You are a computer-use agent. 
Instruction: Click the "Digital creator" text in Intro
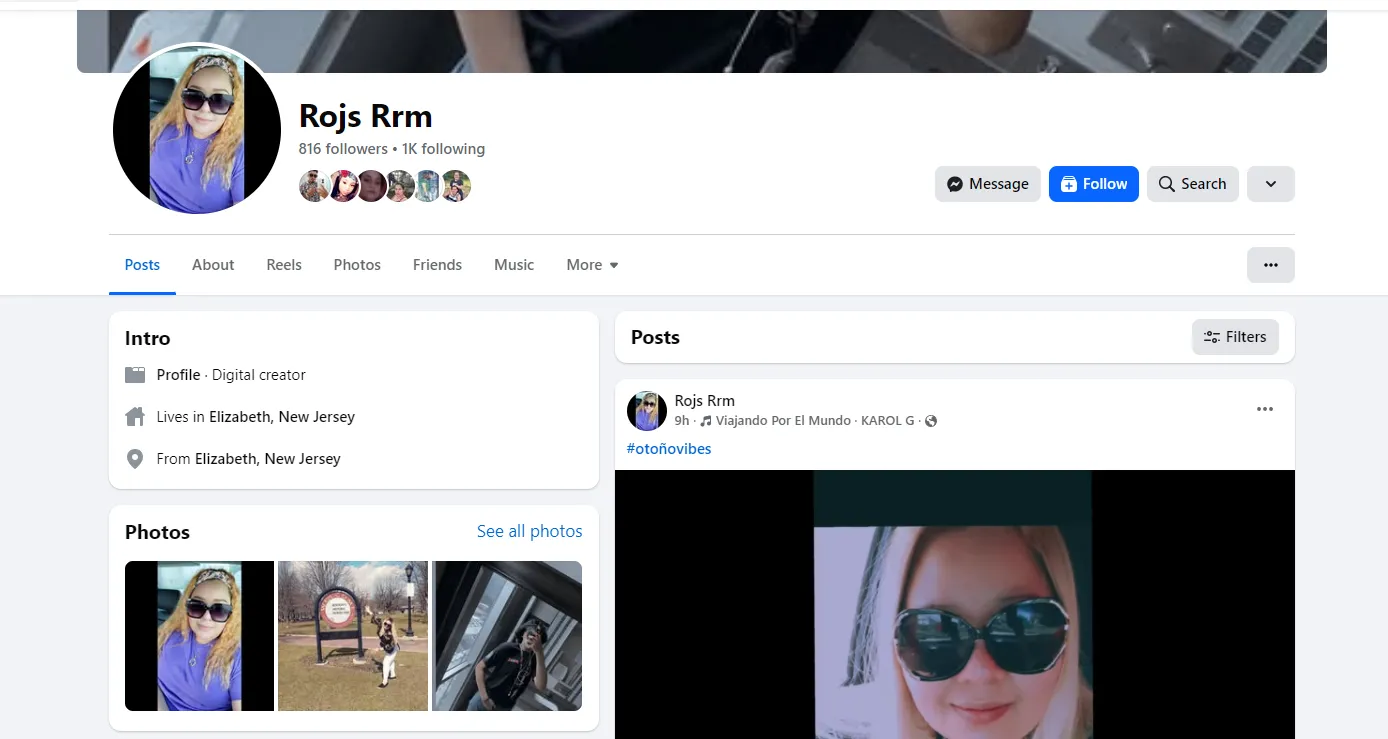point(259,375)
